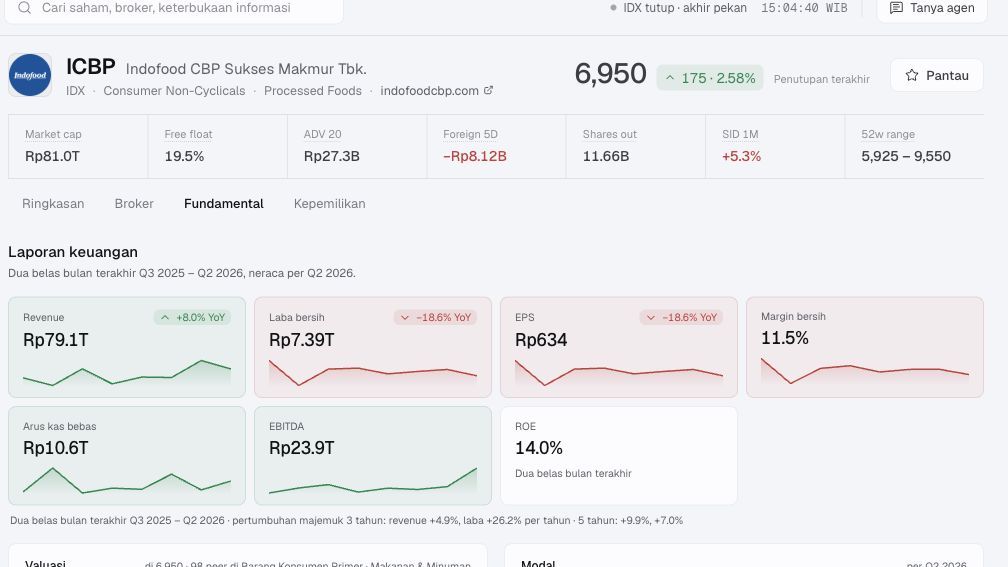Click the last price 6,950

click(x=610, y=74)
